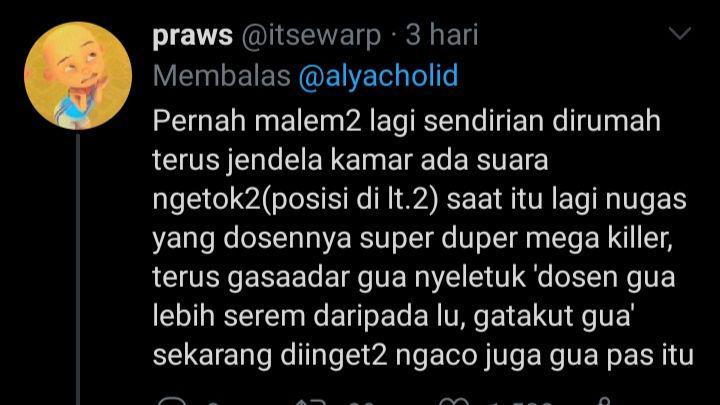
Task: Retweet using the retweet arrows icon
Action: click(x=311, y=402)
